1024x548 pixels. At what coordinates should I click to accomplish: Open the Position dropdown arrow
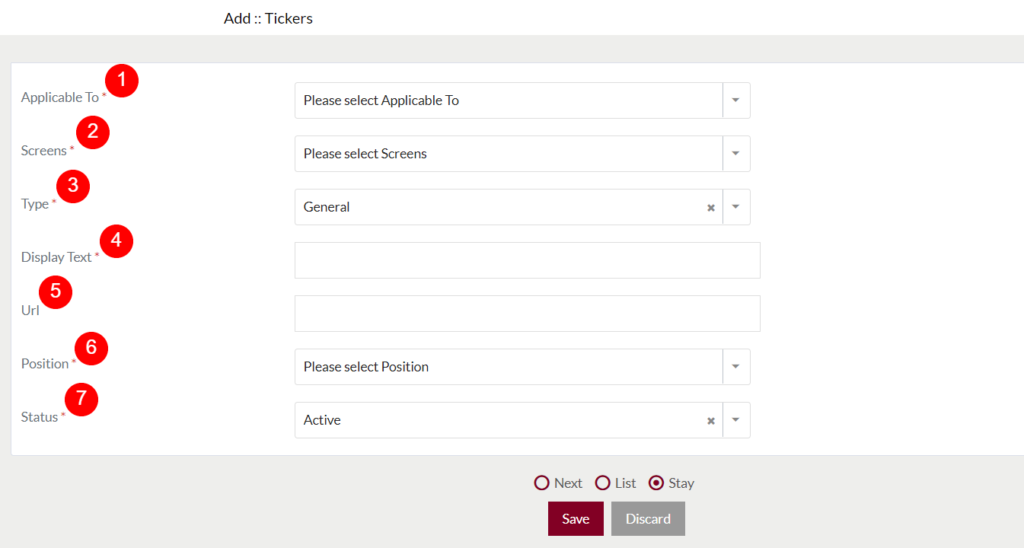click(736, 366)
